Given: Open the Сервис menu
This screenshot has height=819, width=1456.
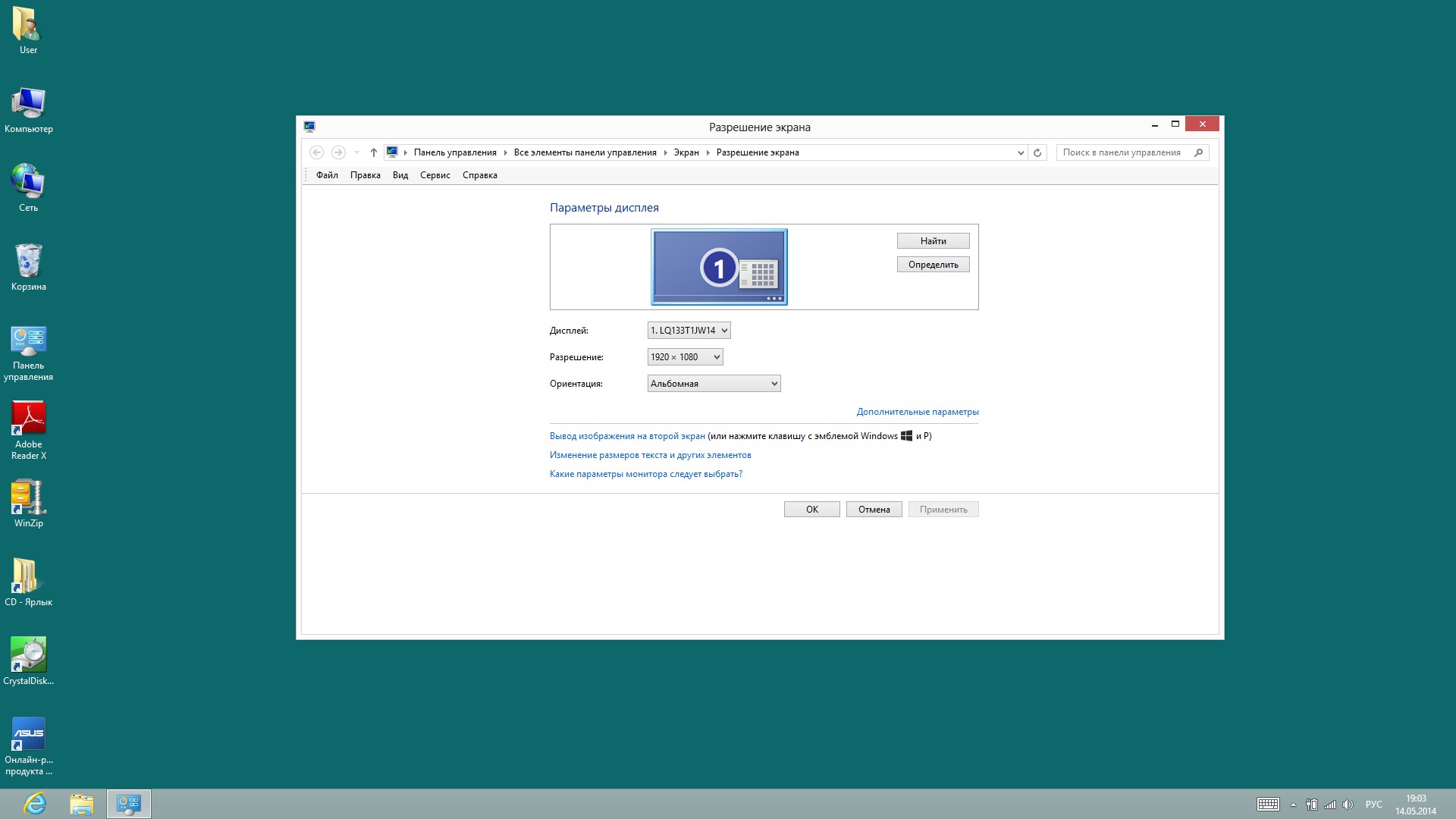Looking at the screenshot, I should pos(435,175).
